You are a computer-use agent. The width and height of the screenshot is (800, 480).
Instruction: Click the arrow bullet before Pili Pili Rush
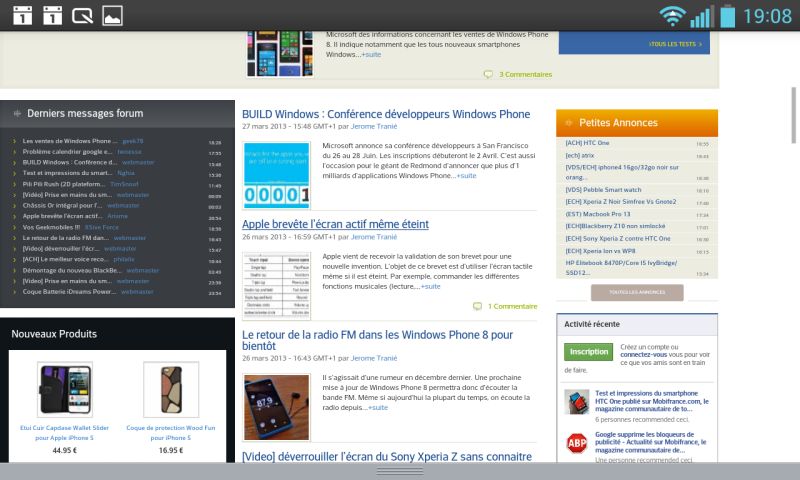coord(14,184)
